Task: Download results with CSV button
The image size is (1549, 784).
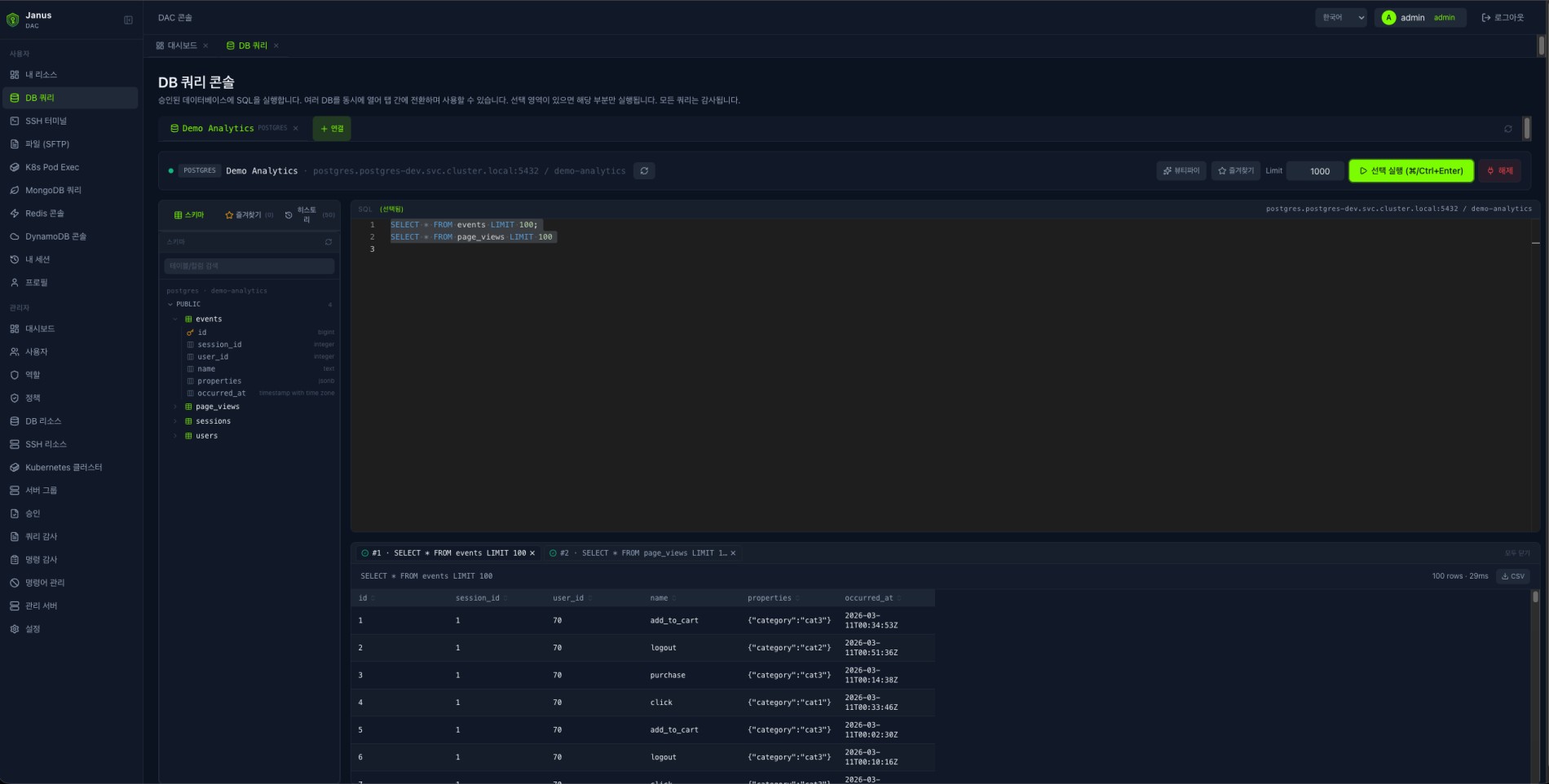Action: pyautogui.click(x=1513, y=576)
